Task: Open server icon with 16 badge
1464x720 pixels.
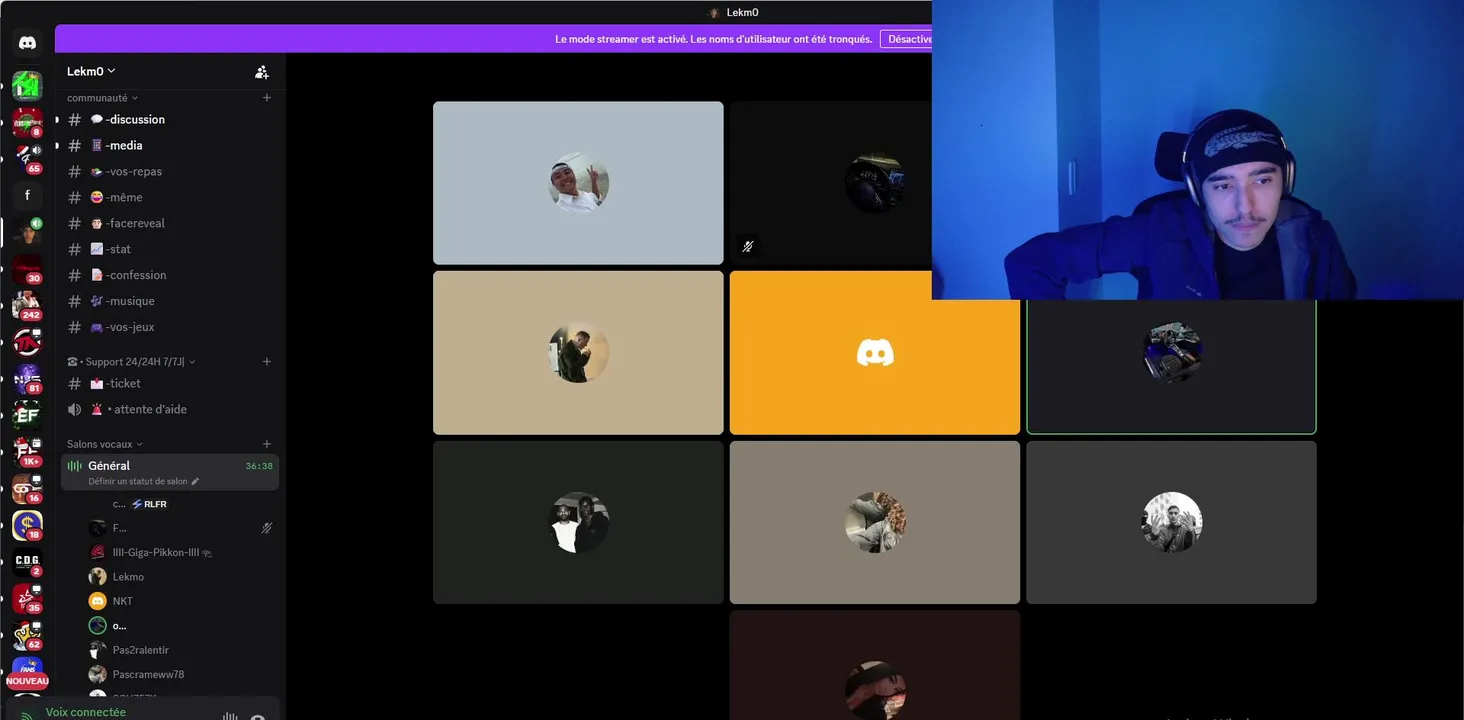Action: pyautogui.click(x=27, y=488)
